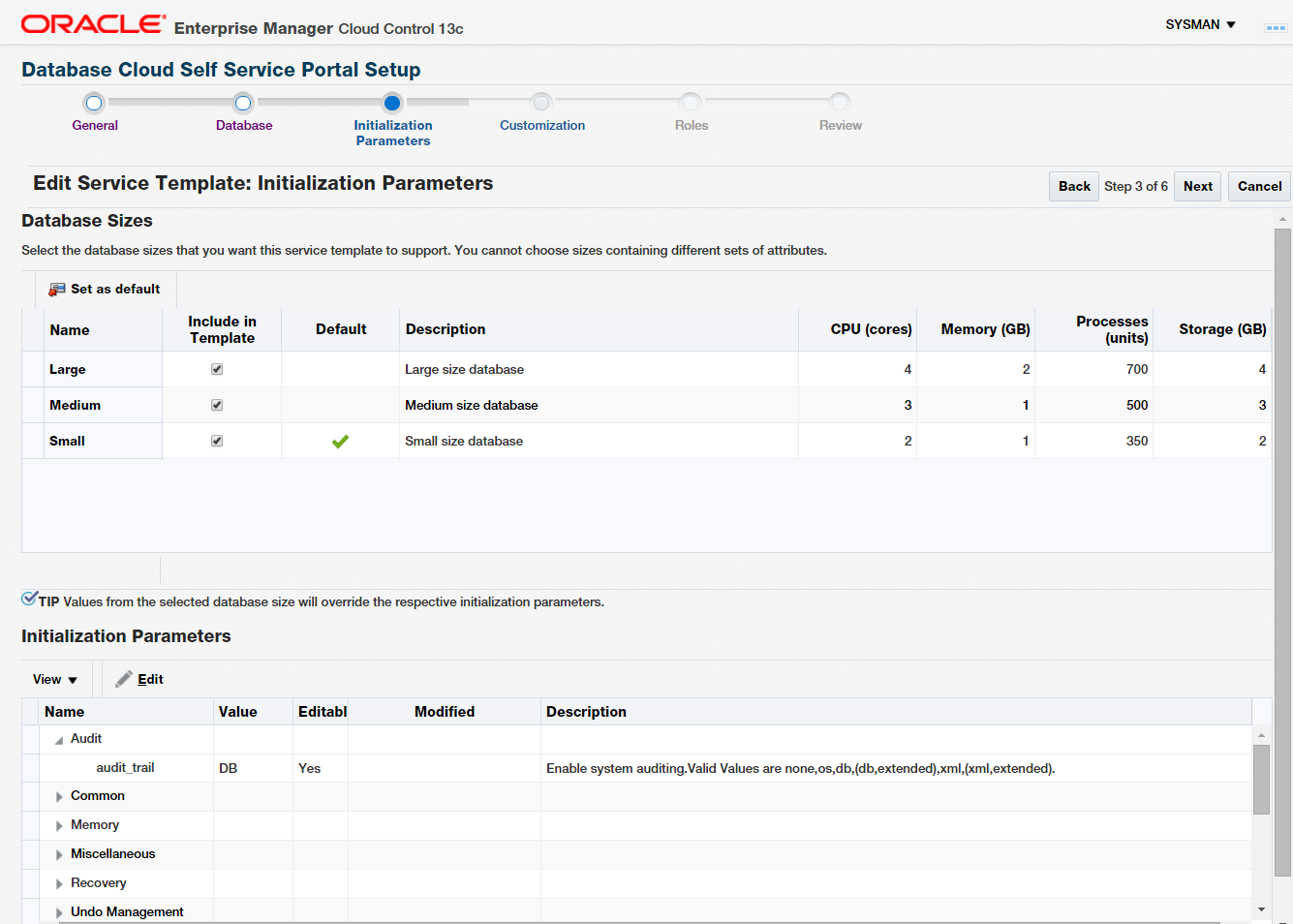
Task: Toggle Include in Template for Large
Action: [x=217, y=369]
